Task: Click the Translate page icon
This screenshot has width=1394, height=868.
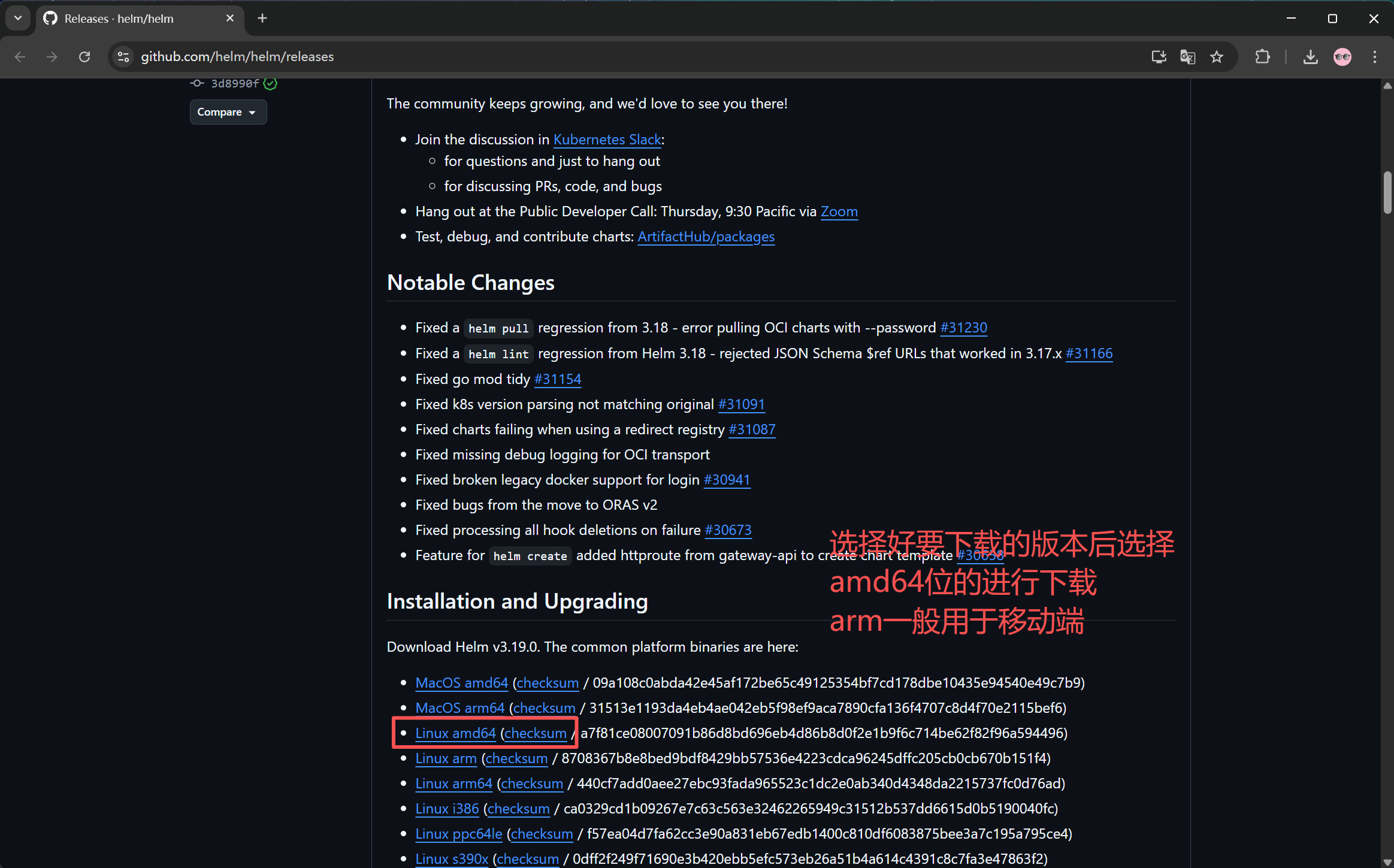Action: (x=1187, y=57)
